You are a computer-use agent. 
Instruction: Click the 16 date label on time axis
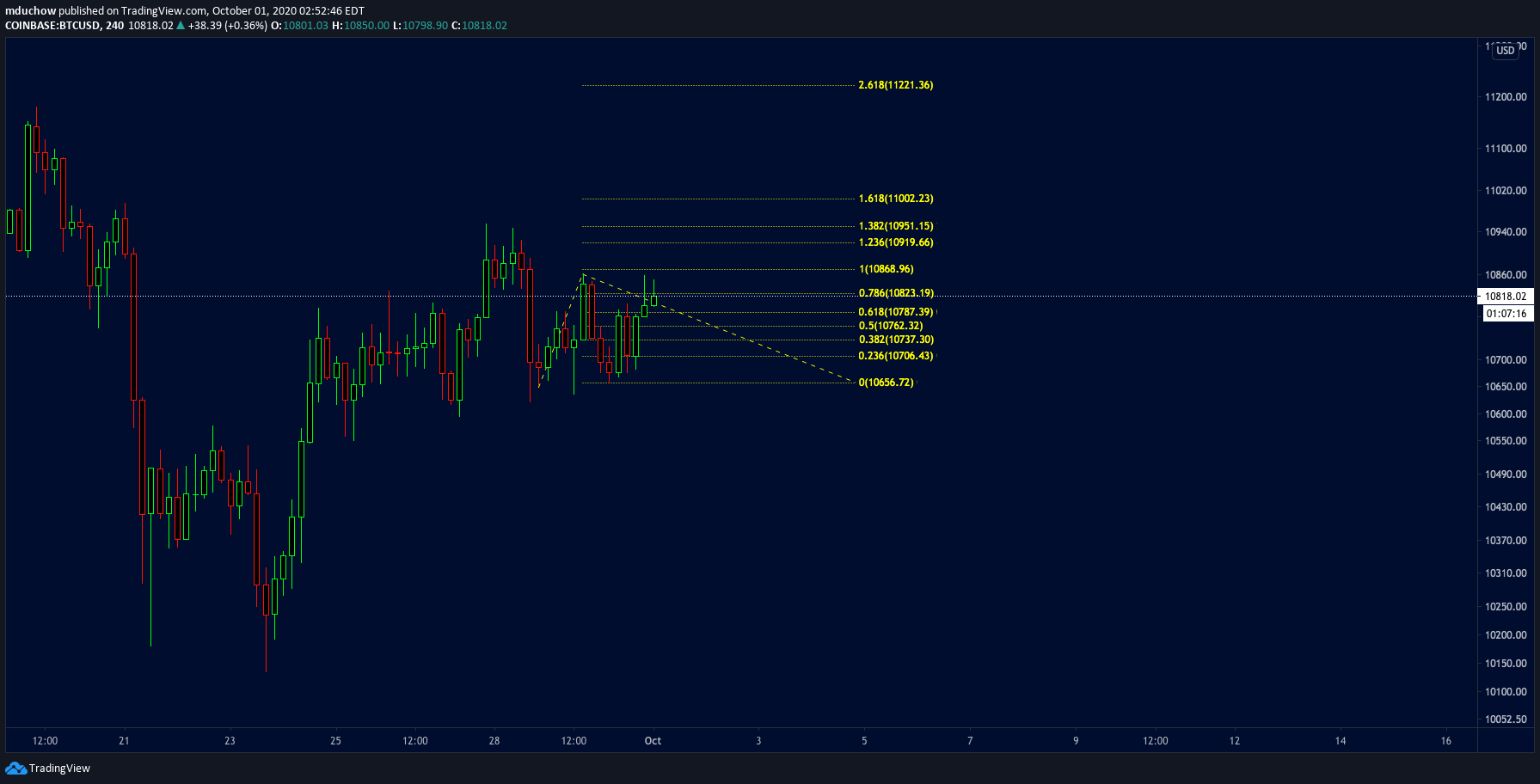click(x=1445, y=741)
